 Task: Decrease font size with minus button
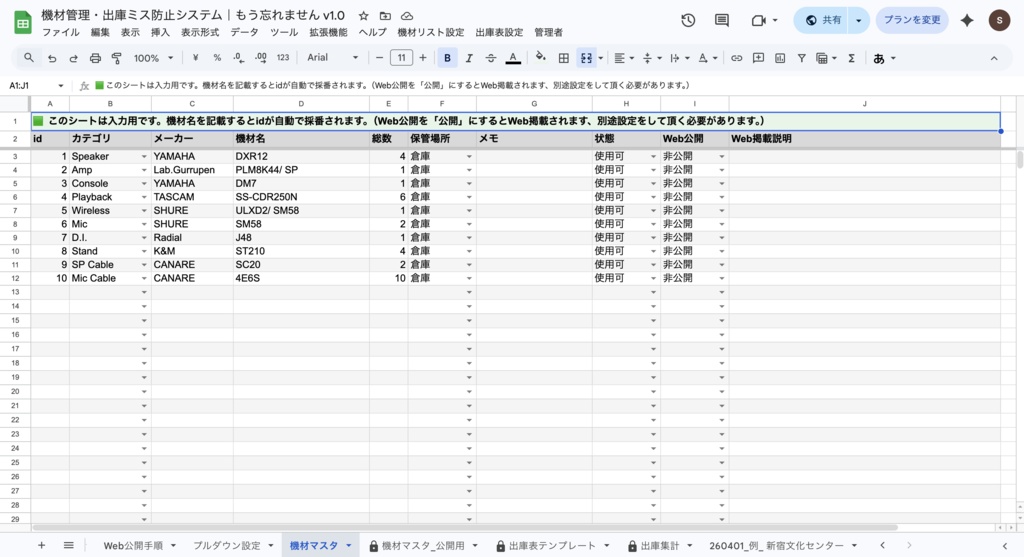tap(379, 58)
